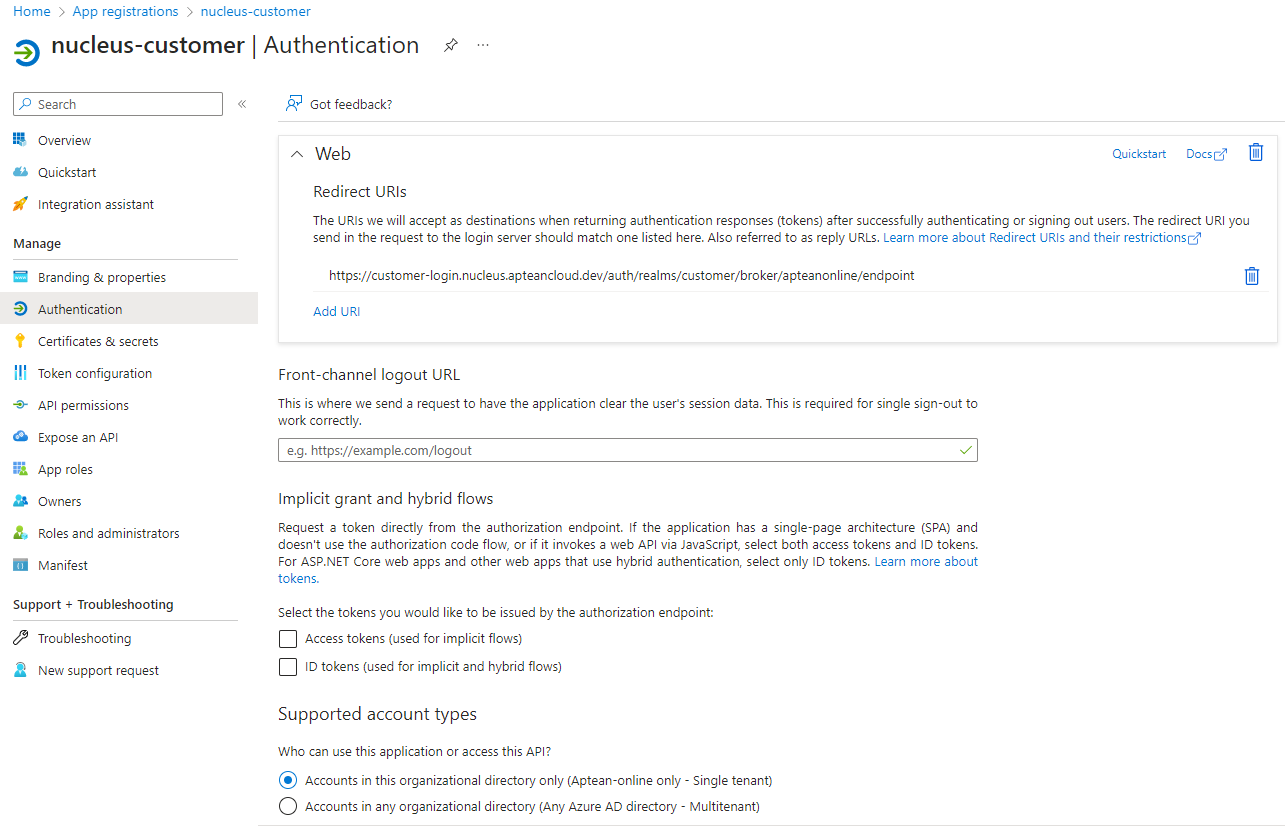
Task: Click the Roles and administrators icon
Action: point(20,533)
